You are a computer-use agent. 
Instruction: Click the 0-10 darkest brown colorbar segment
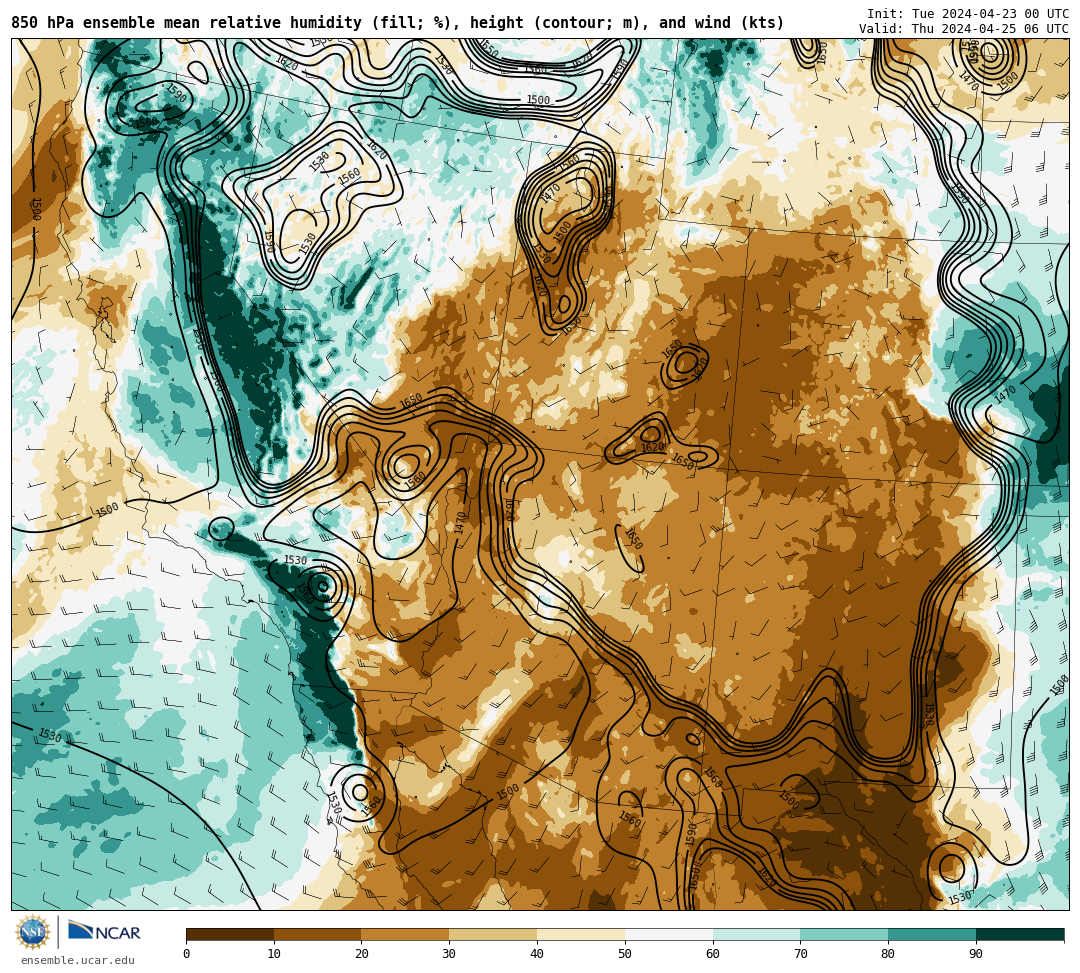click(x=230, y=935)
